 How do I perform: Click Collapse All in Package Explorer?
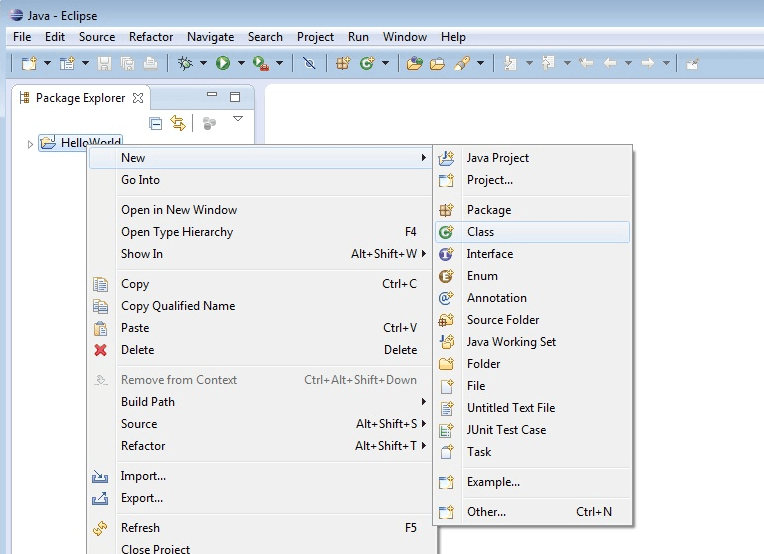pos(156,124)
